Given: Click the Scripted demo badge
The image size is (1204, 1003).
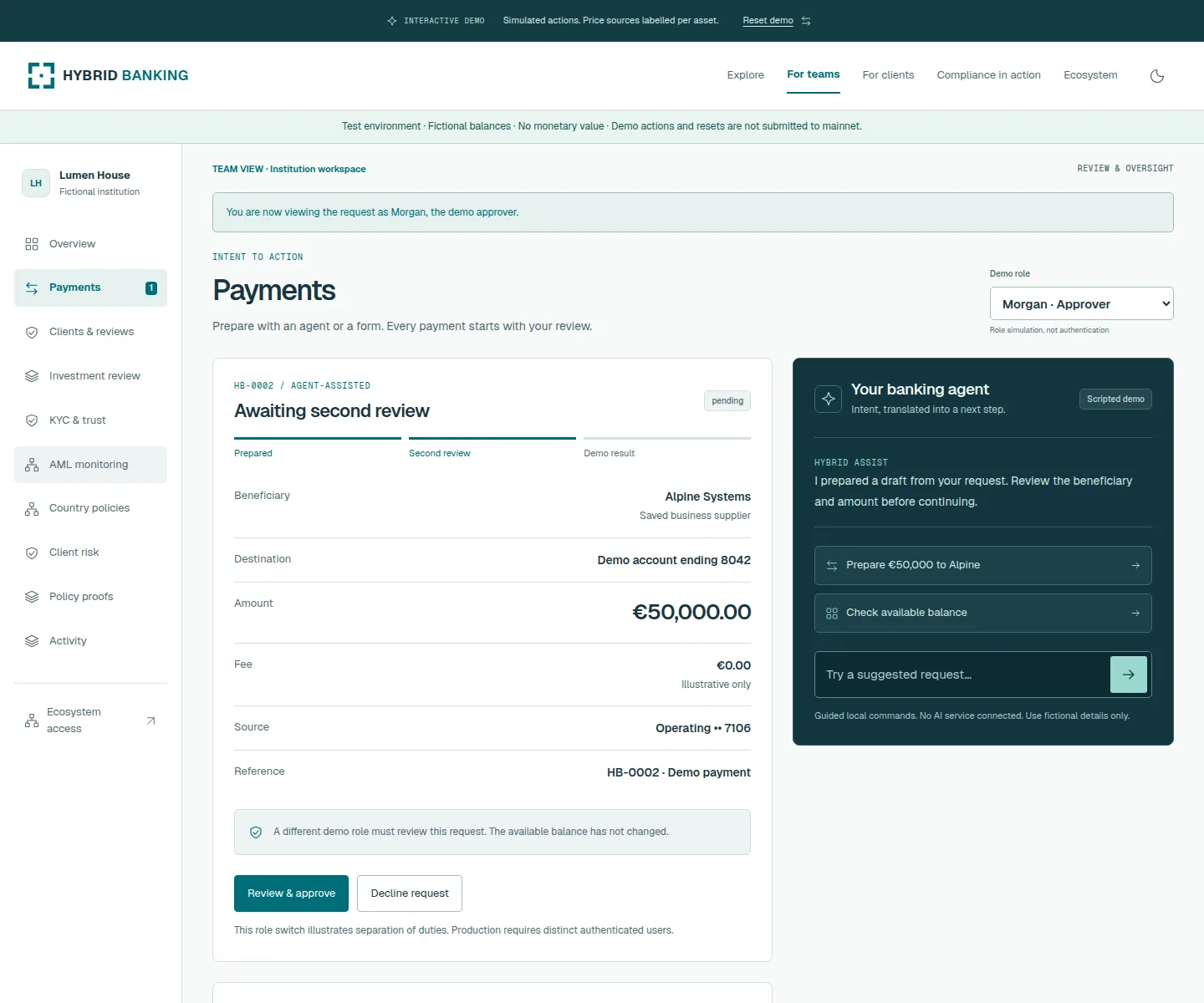Looking at the screenshot, I should pos(1115,399).
